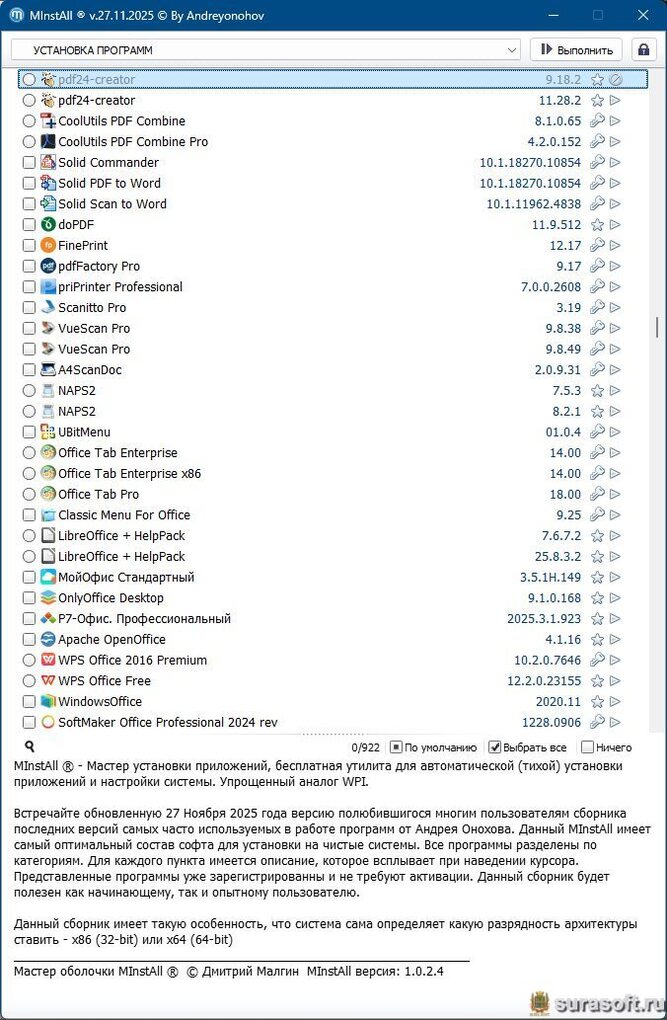The height and width of the screenshot is (1020, 667).
Task: Click play arrow for Apache OpenOffice
Action: (x=616, y=640)
